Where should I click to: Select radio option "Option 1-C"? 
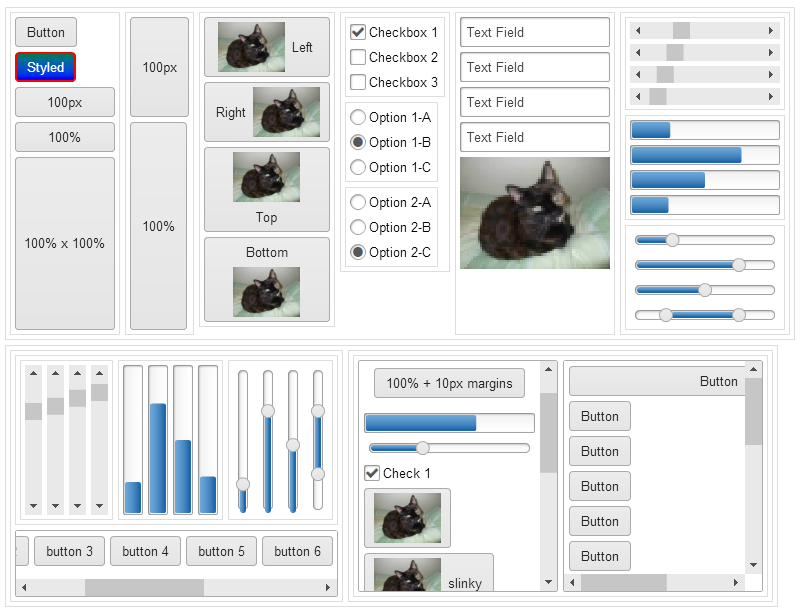pyautogui.click(x=358, y=167)
